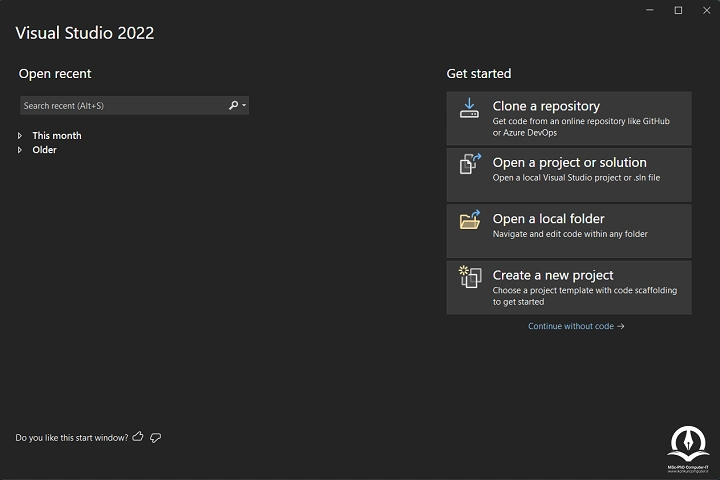Viewport: 720px width, 480px height.
Task: Start via the Create a new project title
Action: click(x=553, y=275)
